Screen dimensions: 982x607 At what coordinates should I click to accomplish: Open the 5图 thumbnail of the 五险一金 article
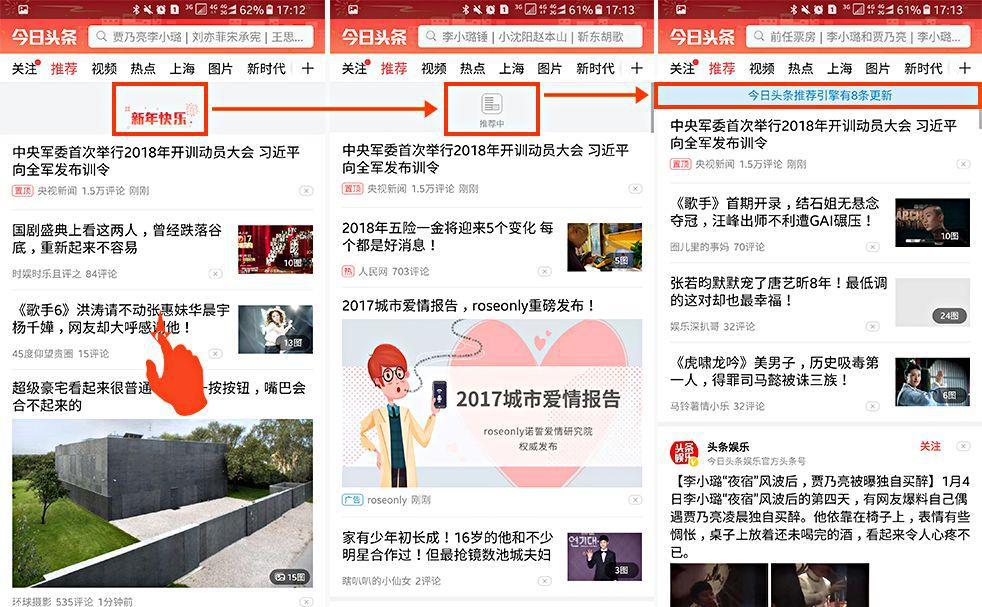pos(604,247)
